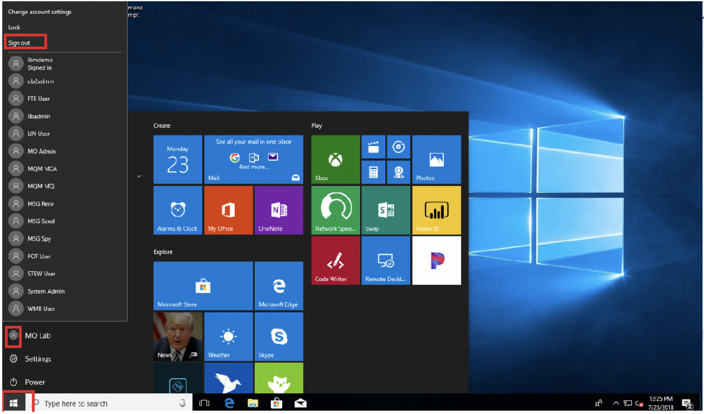This screenshot has height=414, width=704.
Task: Select Sign out from the account menu
Action: click(x=19, y=43)
